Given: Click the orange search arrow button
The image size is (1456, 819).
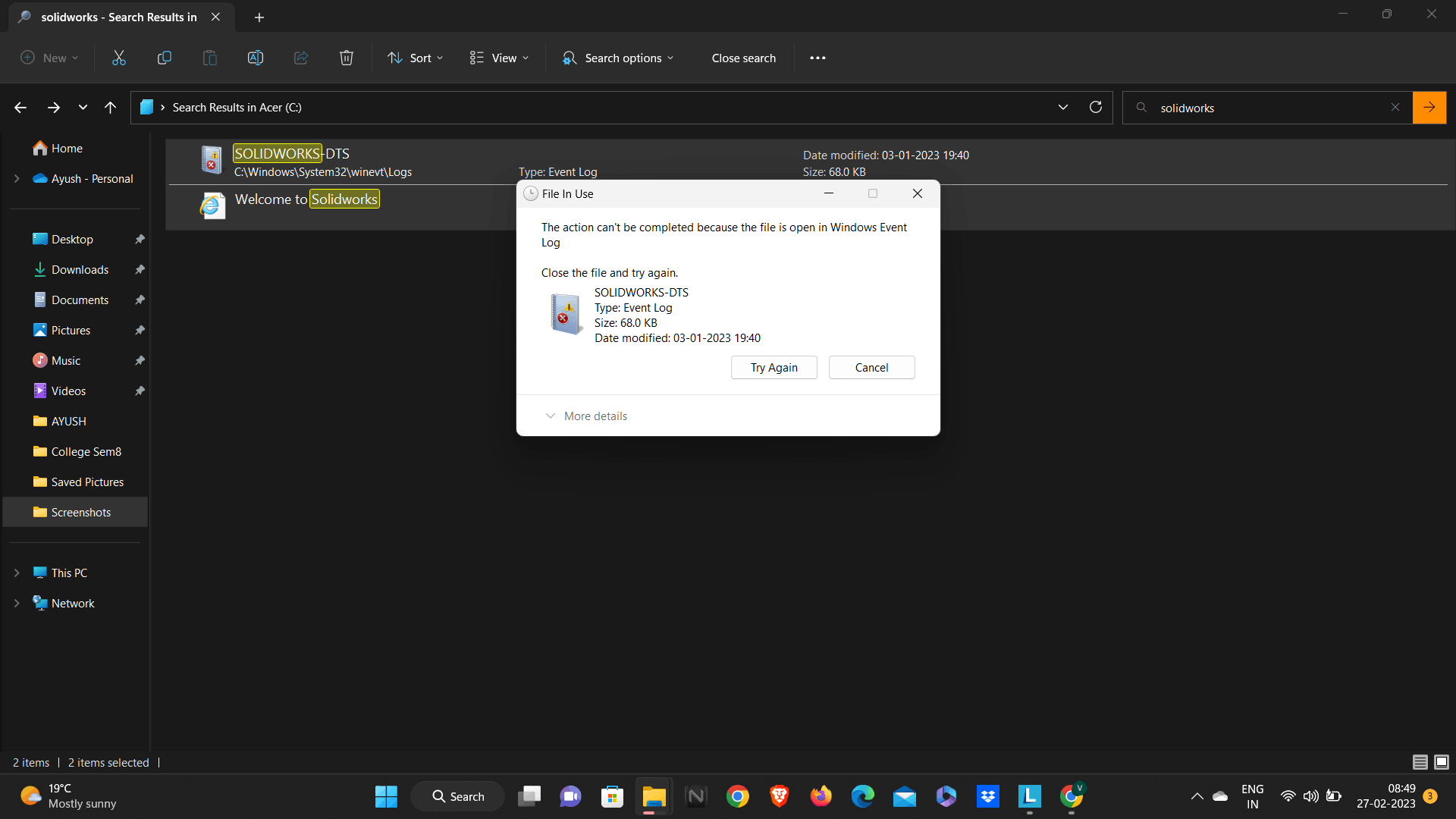Looking at the screenshot, I should [x=1429, y=107].
